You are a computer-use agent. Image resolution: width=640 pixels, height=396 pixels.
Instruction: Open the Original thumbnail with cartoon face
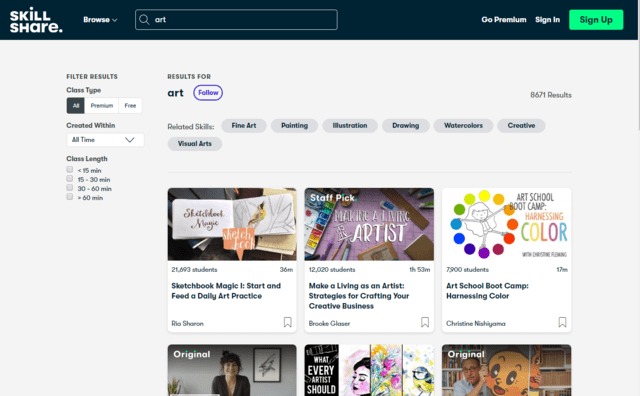pos(507,370)
